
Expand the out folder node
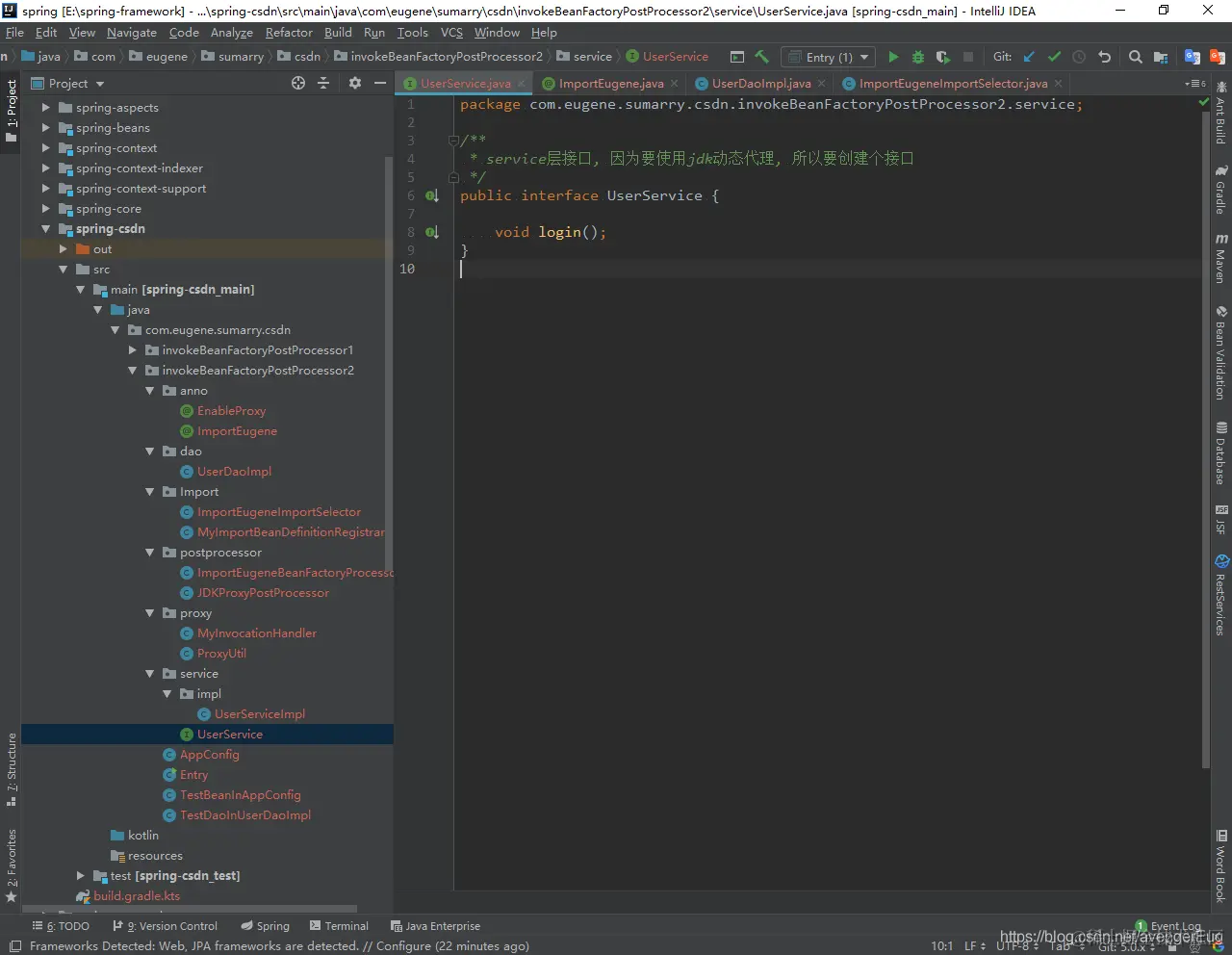click(x=64, y=249)
